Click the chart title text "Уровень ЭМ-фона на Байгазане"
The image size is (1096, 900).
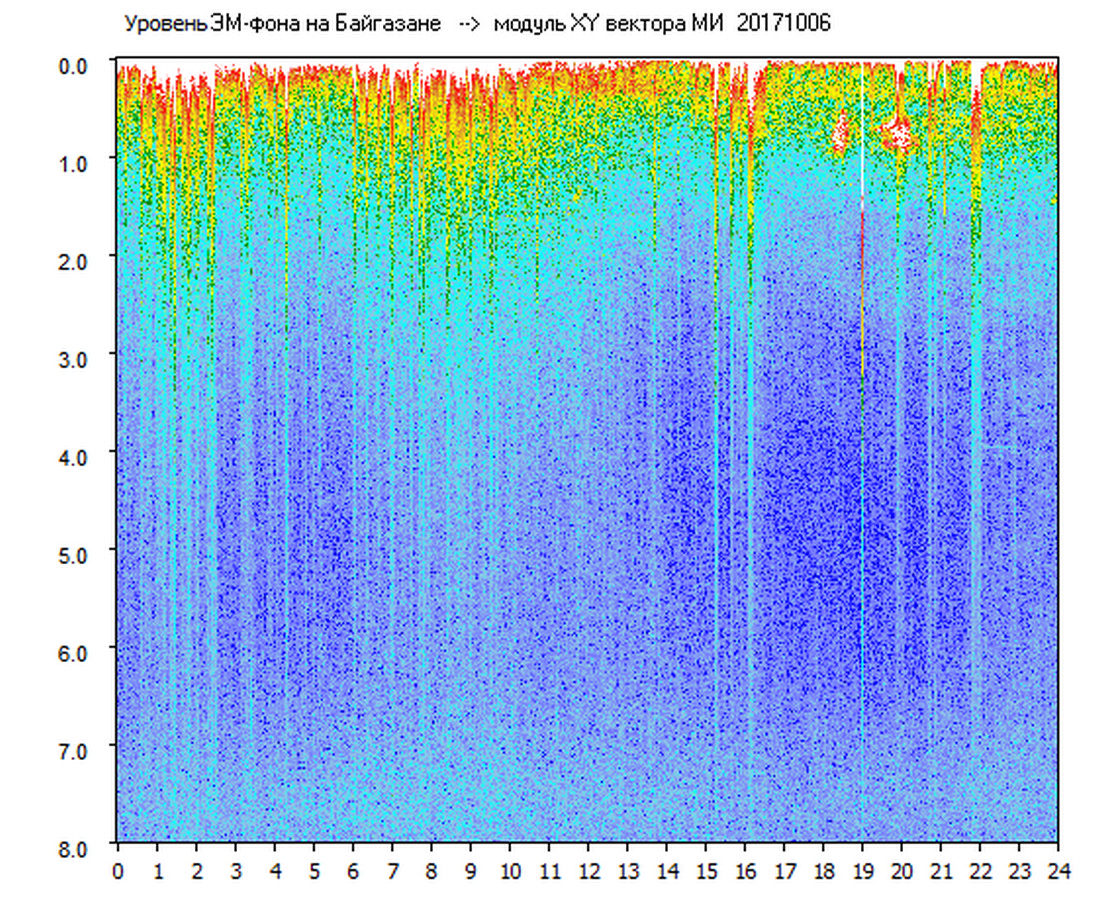point(282,24)
